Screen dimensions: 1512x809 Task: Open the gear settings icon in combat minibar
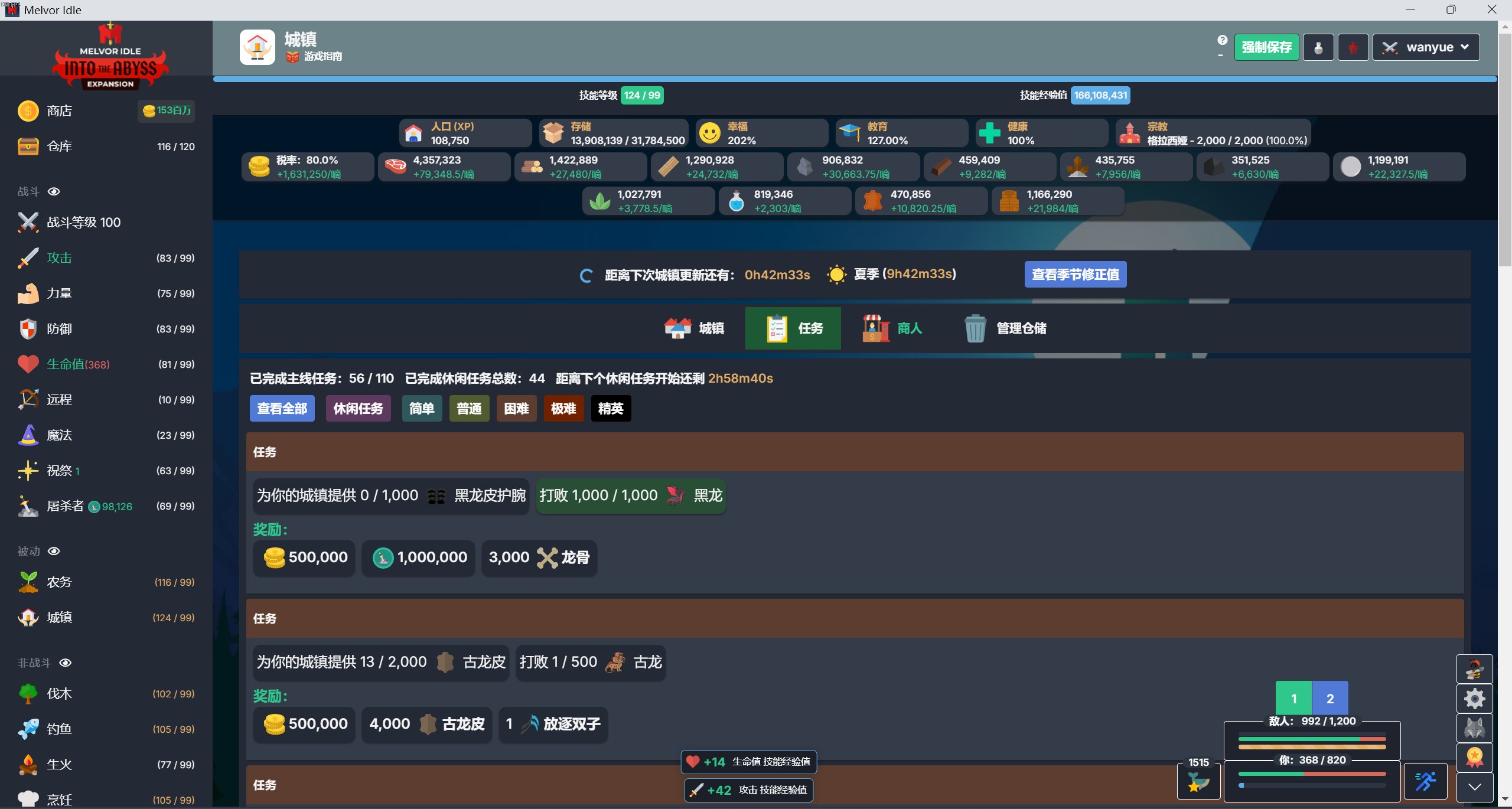pyautogui.click(x=1474, y=699)
